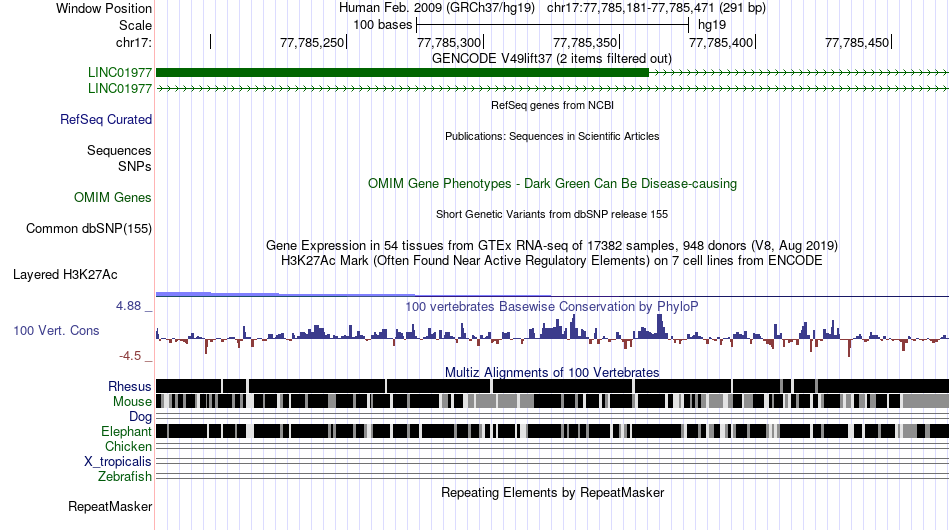Click the LINC01977 intron arrow line

[x=553, y=88]
